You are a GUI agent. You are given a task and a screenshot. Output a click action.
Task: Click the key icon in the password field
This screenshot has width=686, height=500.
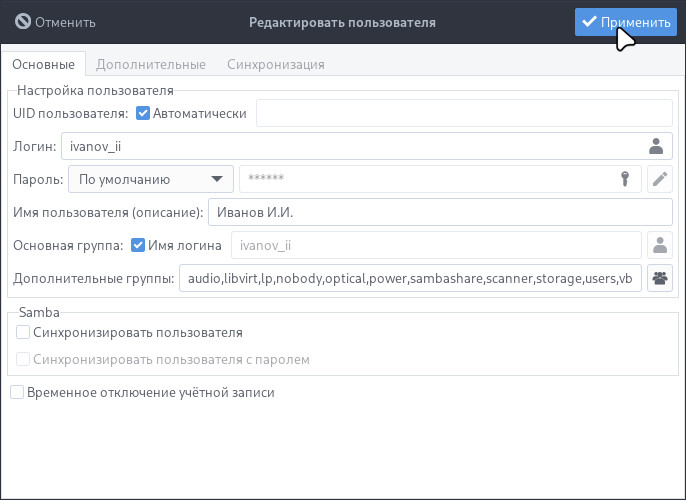pos(625,179)
